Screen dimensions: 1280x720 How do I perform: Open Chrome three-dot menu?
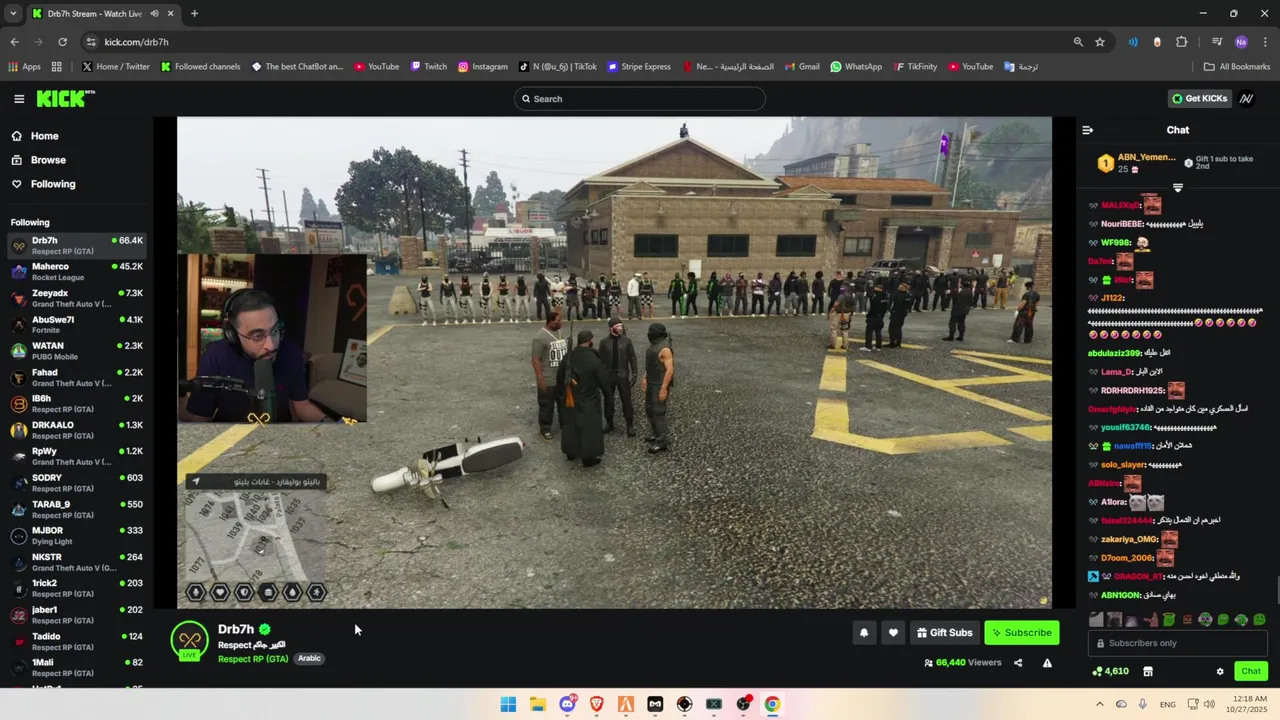point(1265,42)
